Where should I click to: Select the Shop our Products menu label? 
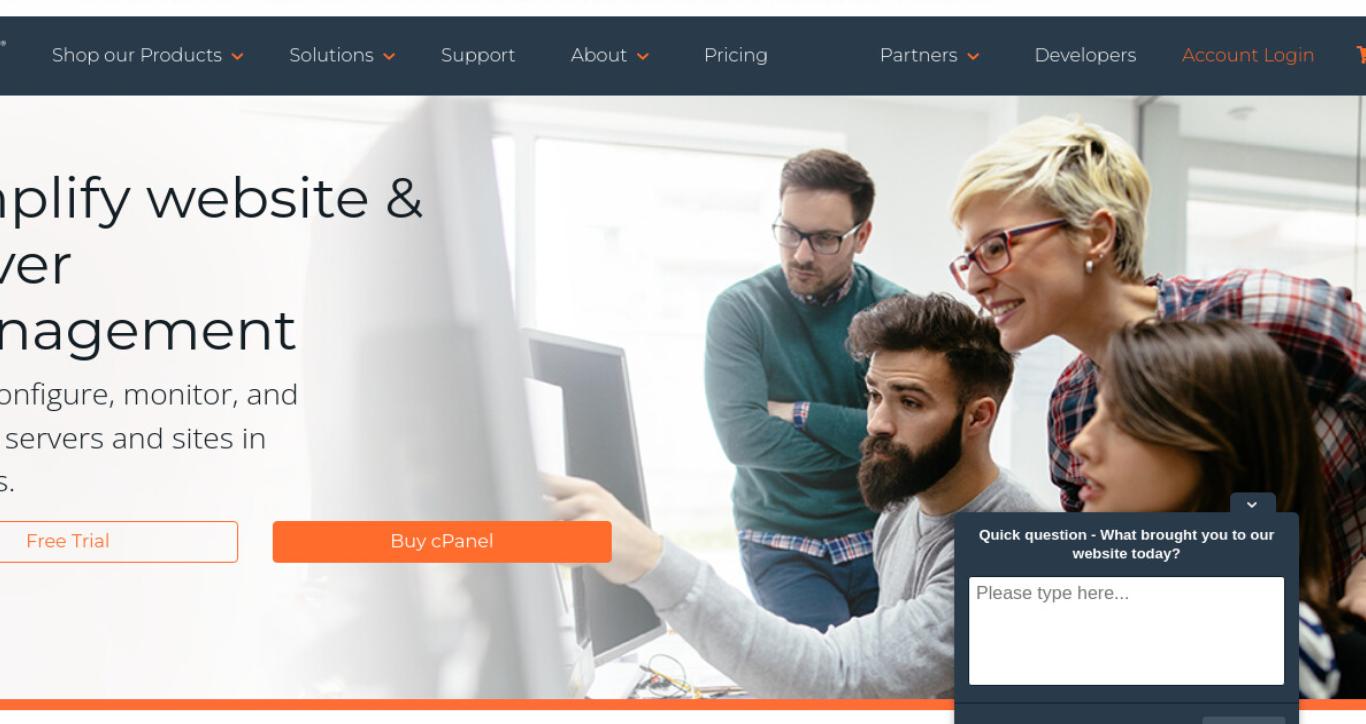[x=137, y=55]
